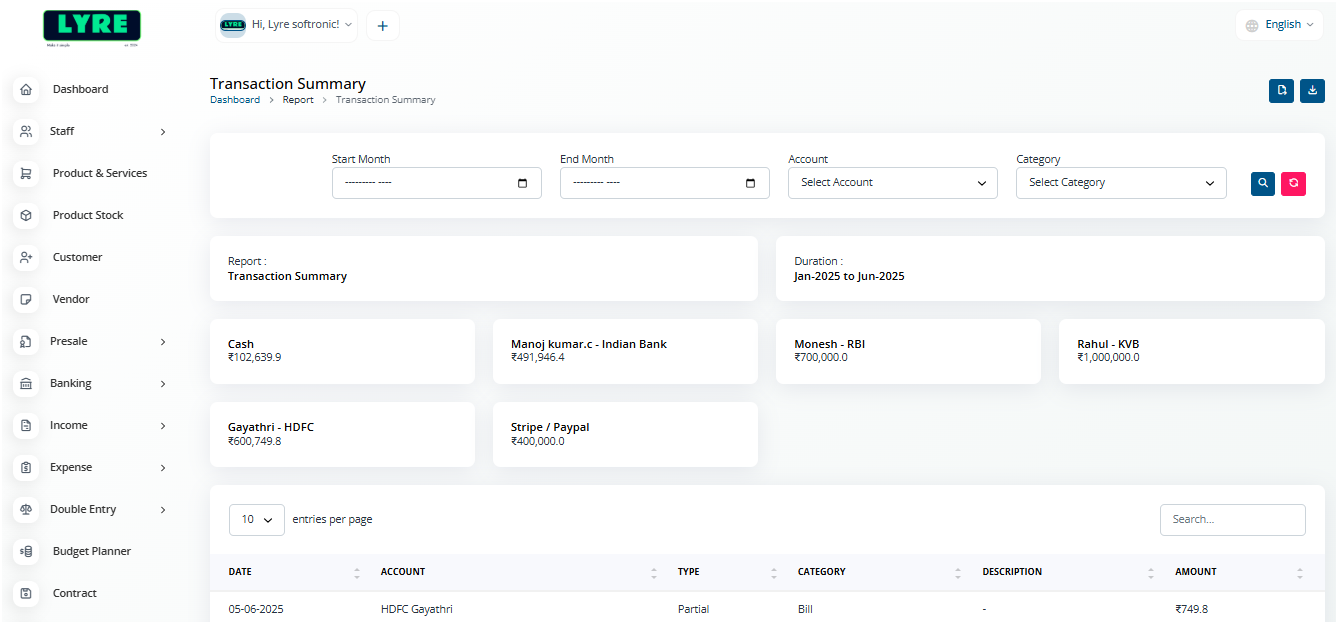Click the Customer icon in sidebar

26,257
